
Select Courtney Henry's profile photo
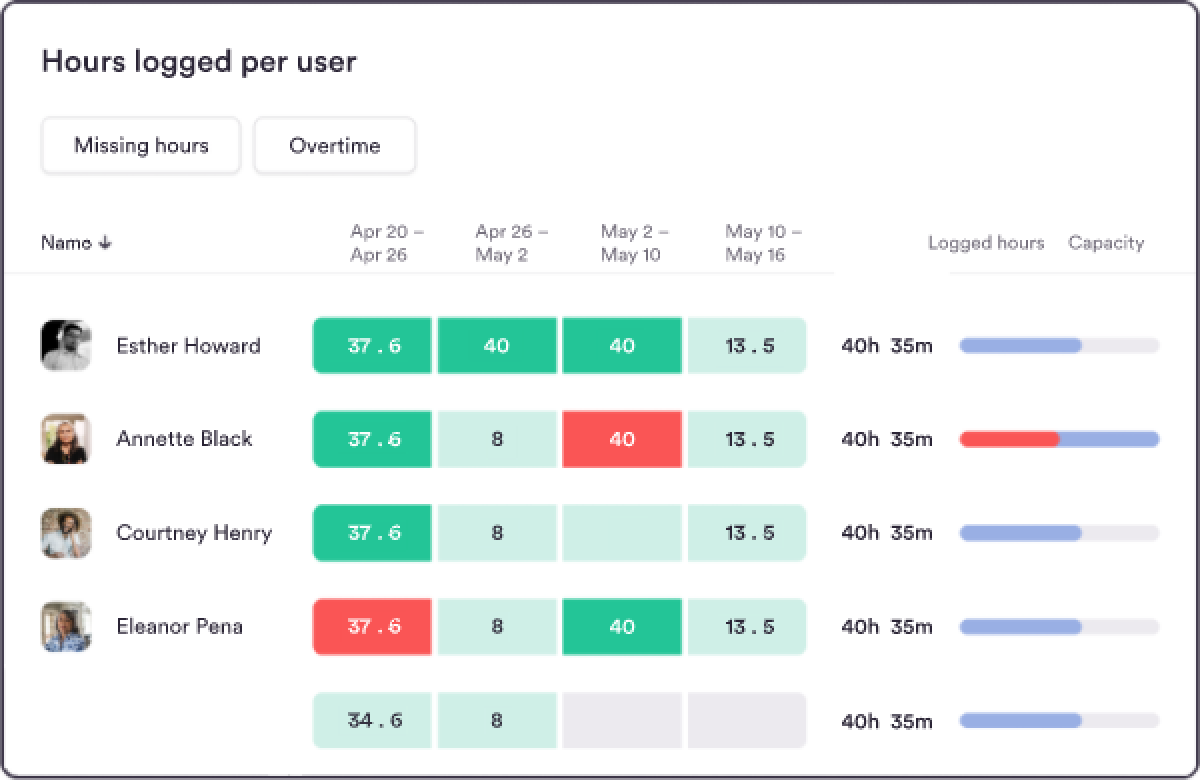click(x=65, y=533)
